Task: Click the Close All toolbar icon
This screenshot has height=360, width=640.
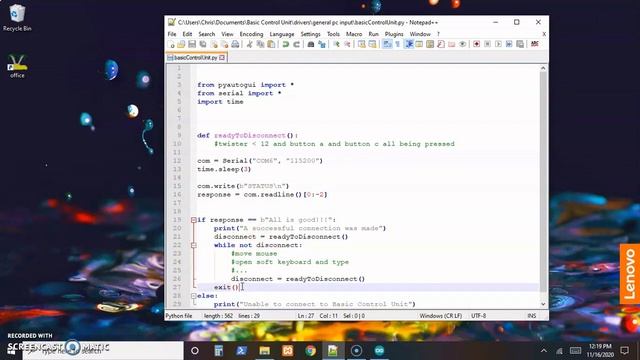Action: click(x=224, y=44)
